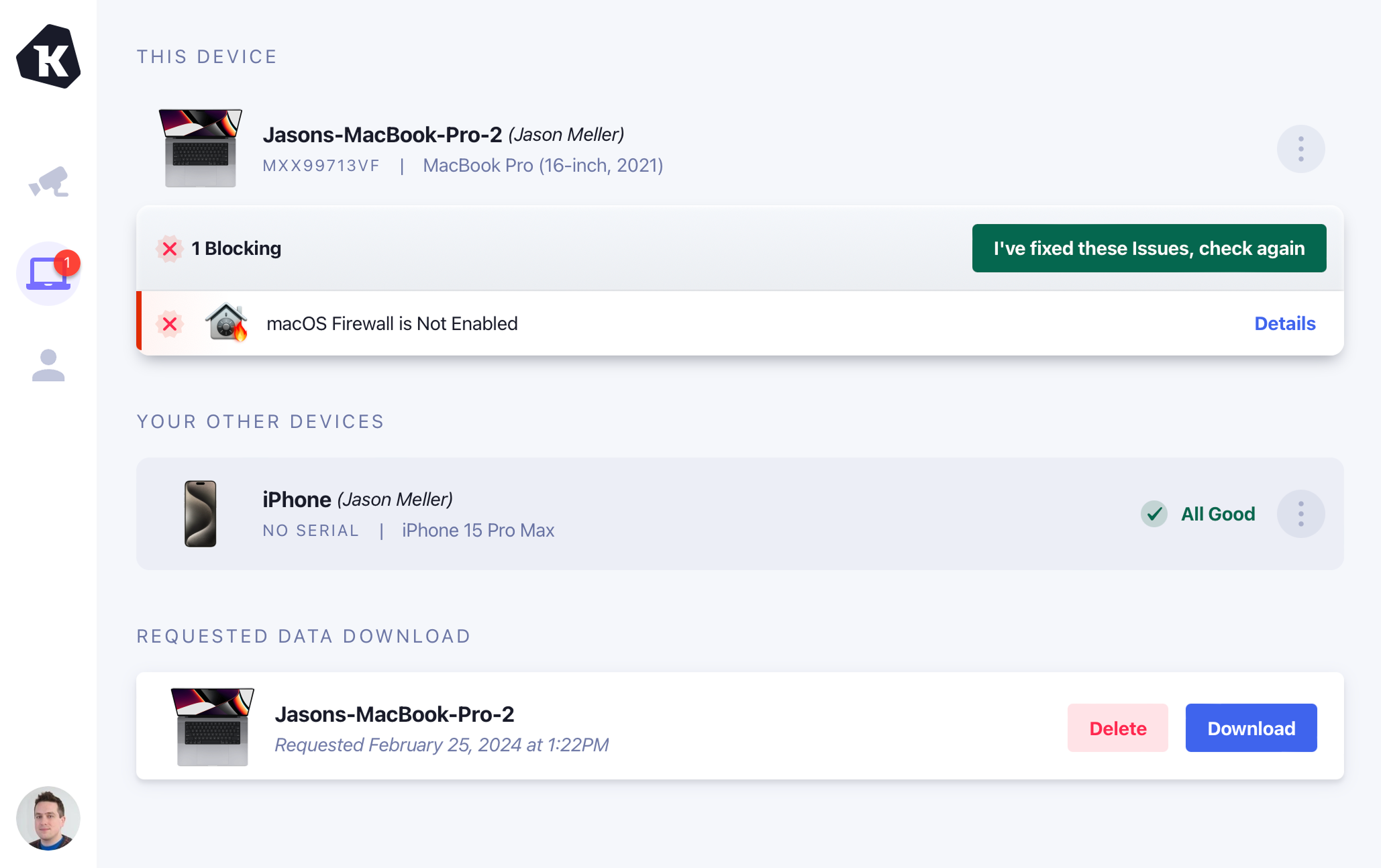
Task: Click the user avatar photo
Action: tap(48, 818)
